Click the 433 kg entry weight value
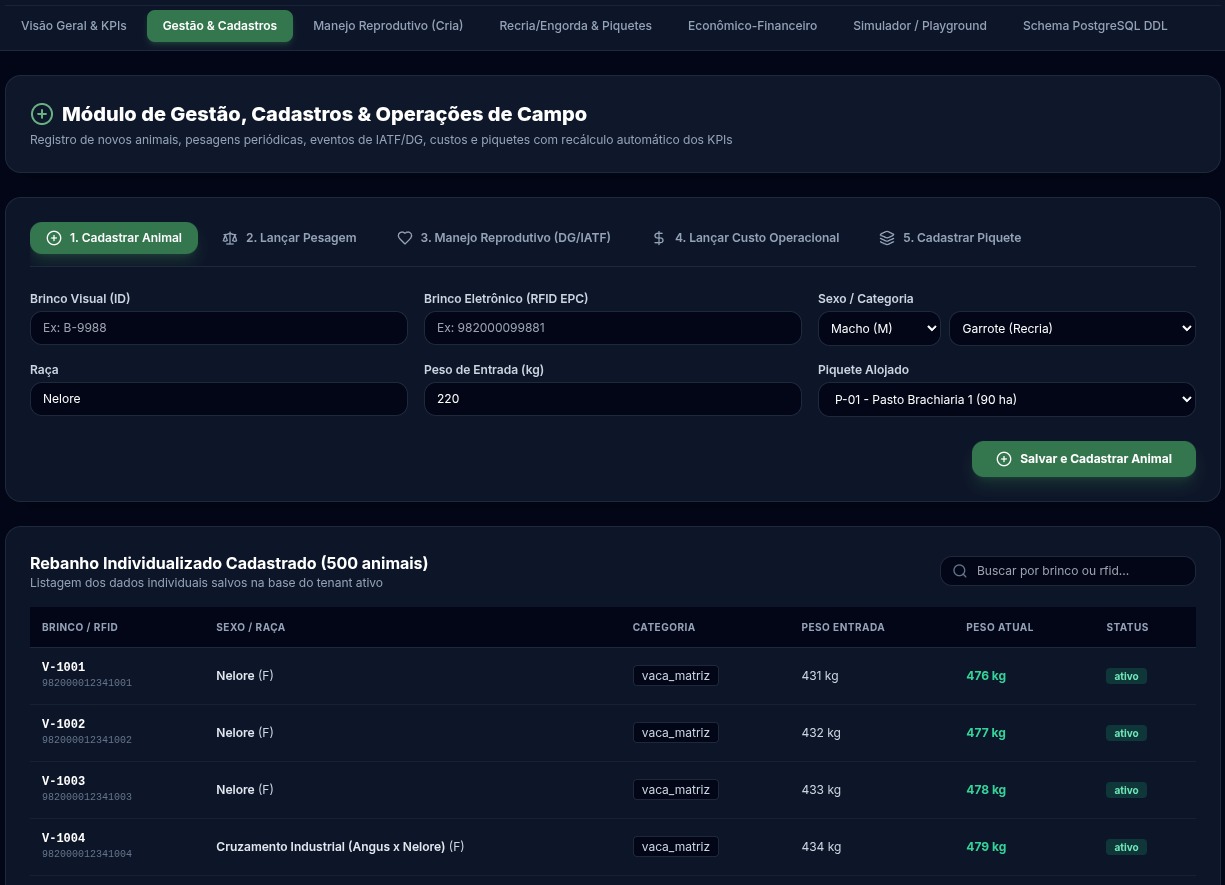Image resolution: width=1225 pixels, height=885 pixels. coord(821,790)
